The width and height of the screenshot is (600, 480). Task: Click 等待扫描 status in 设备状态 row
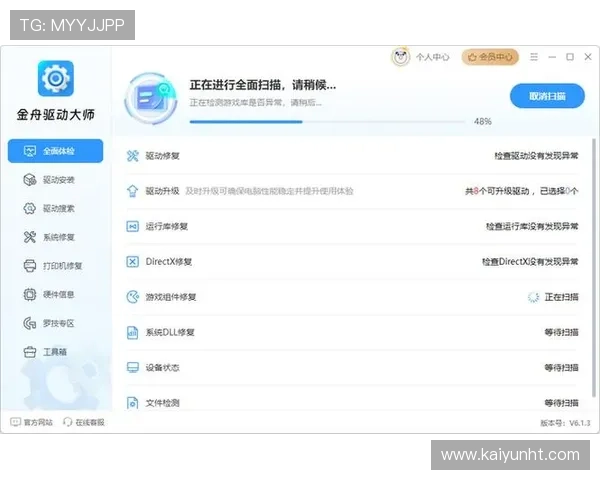561,367
